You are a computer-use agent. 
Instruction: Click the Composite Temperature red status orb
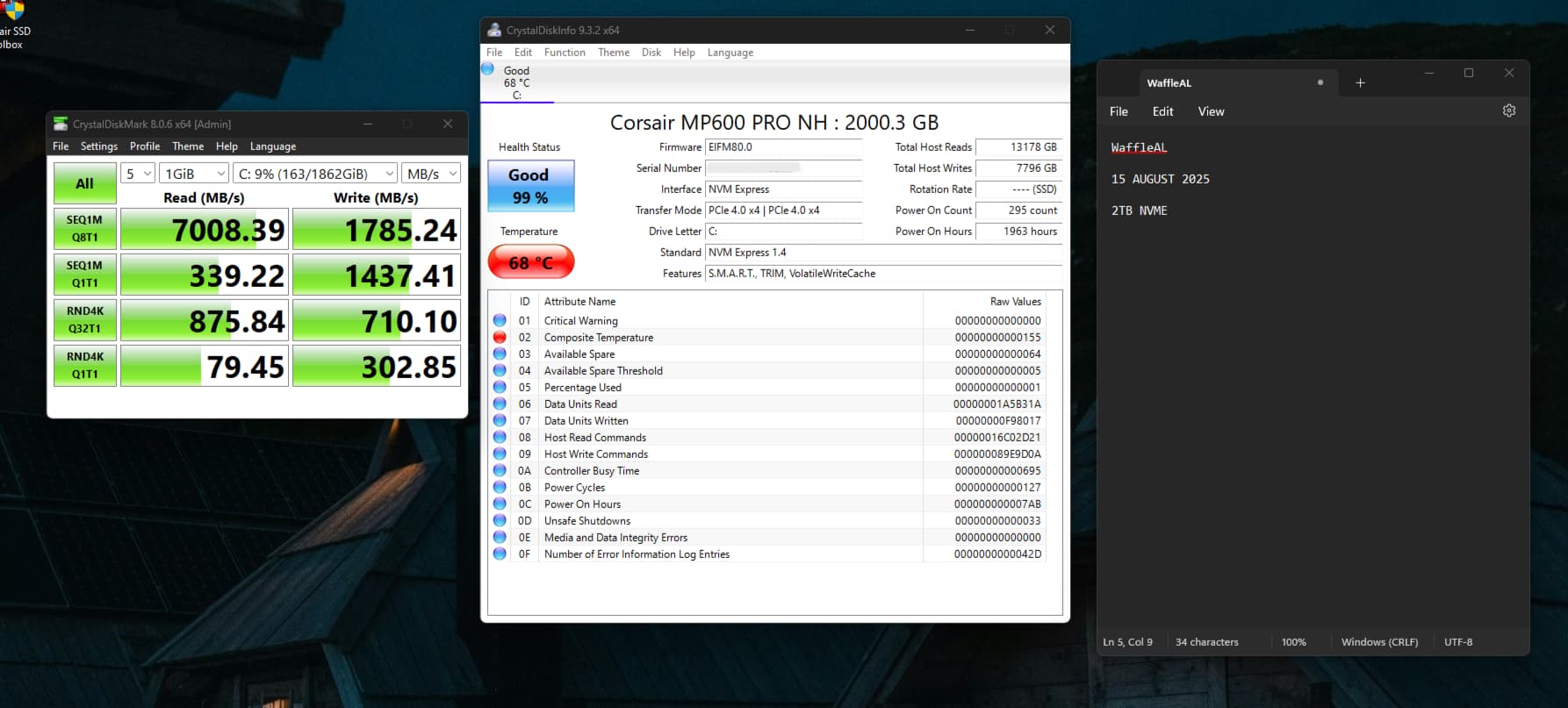(x=500, y=337)
